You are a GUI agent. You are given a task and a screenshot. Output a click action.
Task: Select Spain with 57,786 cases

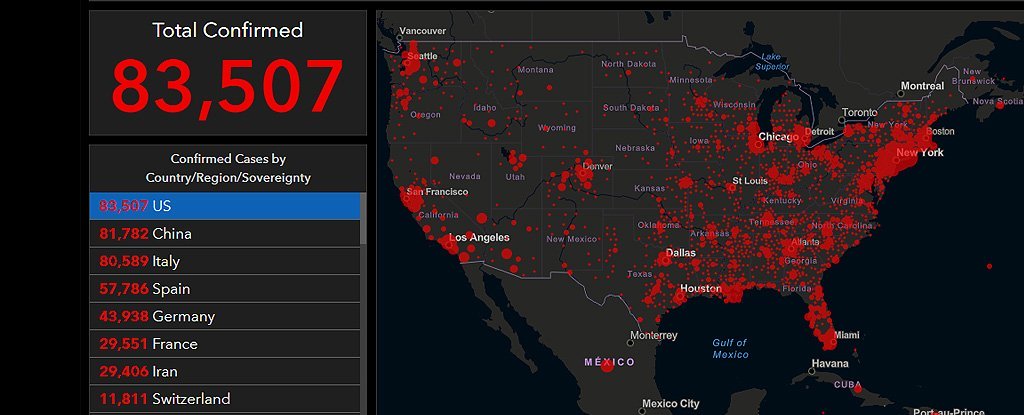225,289
